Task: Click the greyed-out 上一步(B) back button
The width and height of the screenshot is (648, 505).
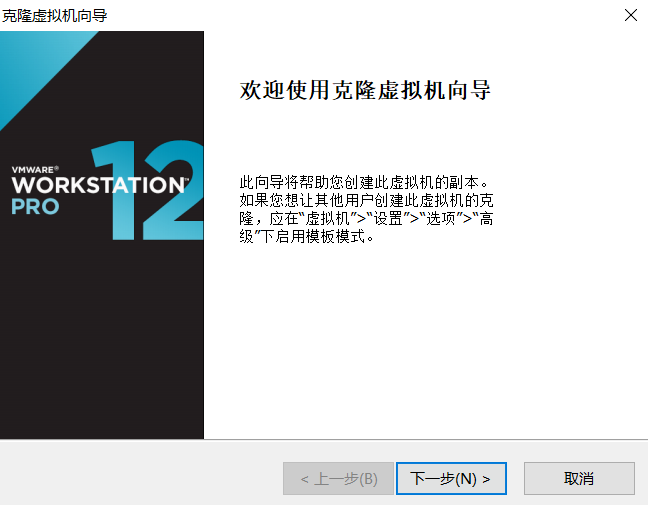Action: click(x=338, y=479)
